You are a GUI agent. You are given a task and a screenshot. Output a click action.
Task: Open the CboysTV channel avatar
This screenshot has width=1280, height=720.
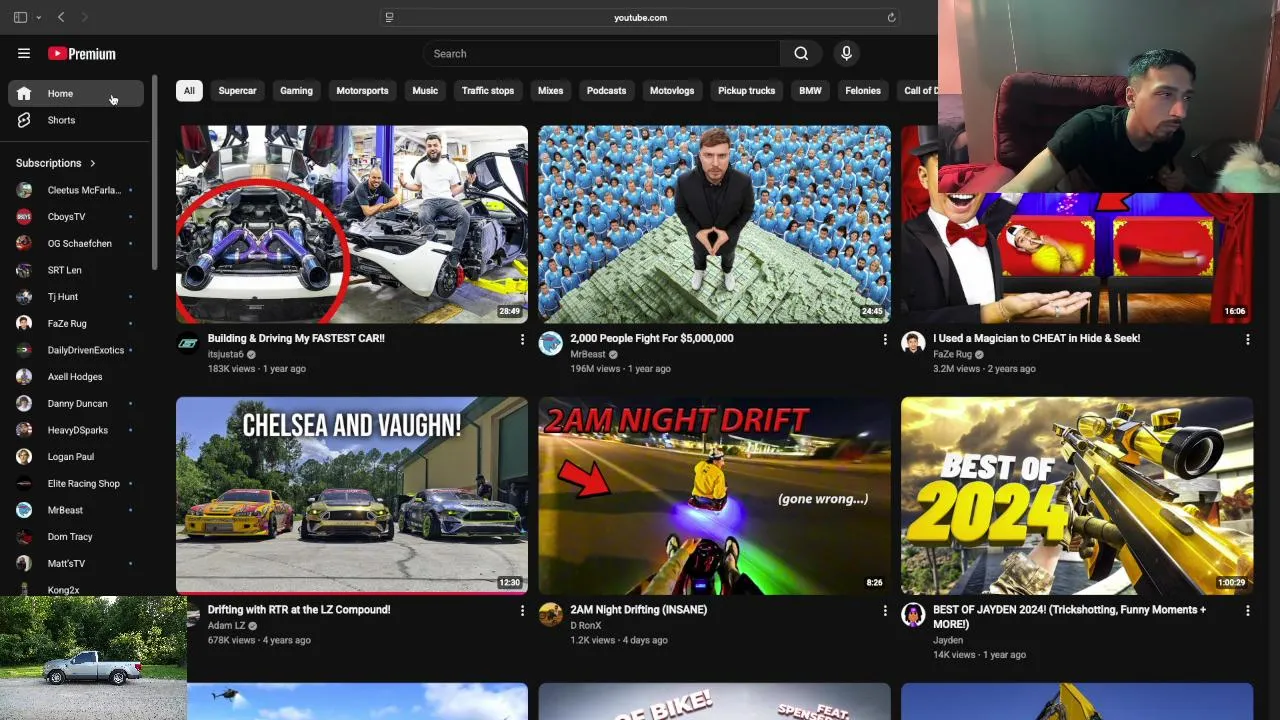click(24, 217)
